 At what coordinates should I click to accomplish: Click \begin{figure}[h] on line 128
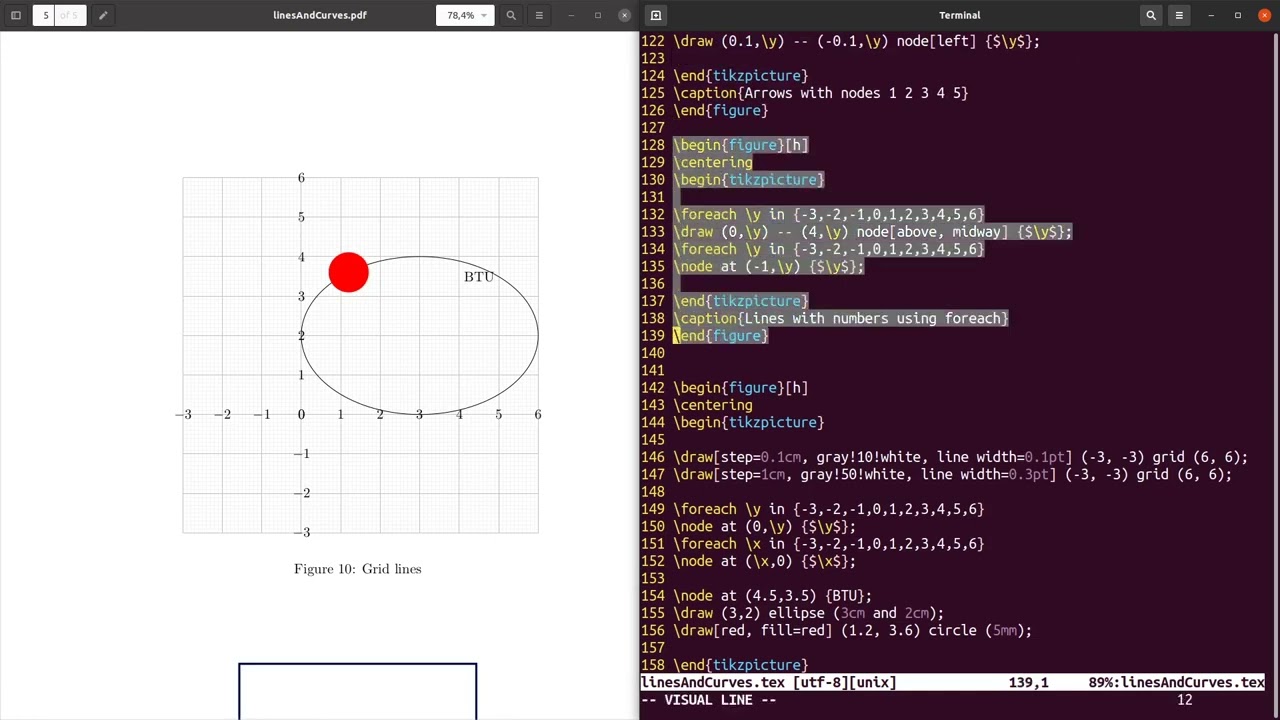(740, 145)
